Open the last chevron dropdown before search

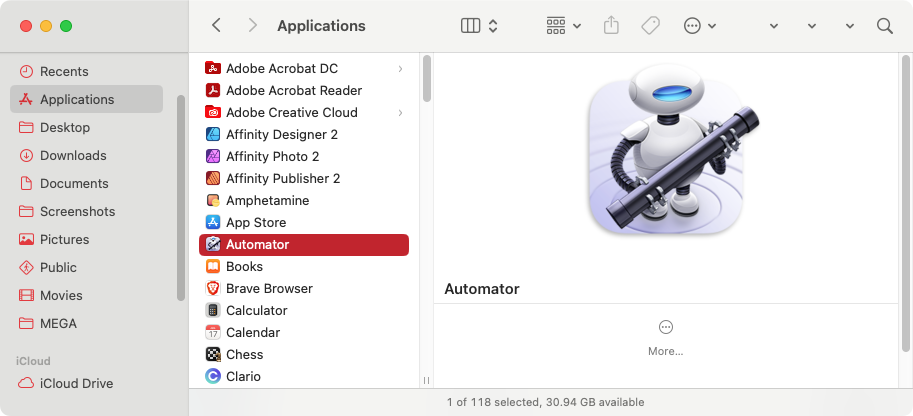tap(850, 26)
